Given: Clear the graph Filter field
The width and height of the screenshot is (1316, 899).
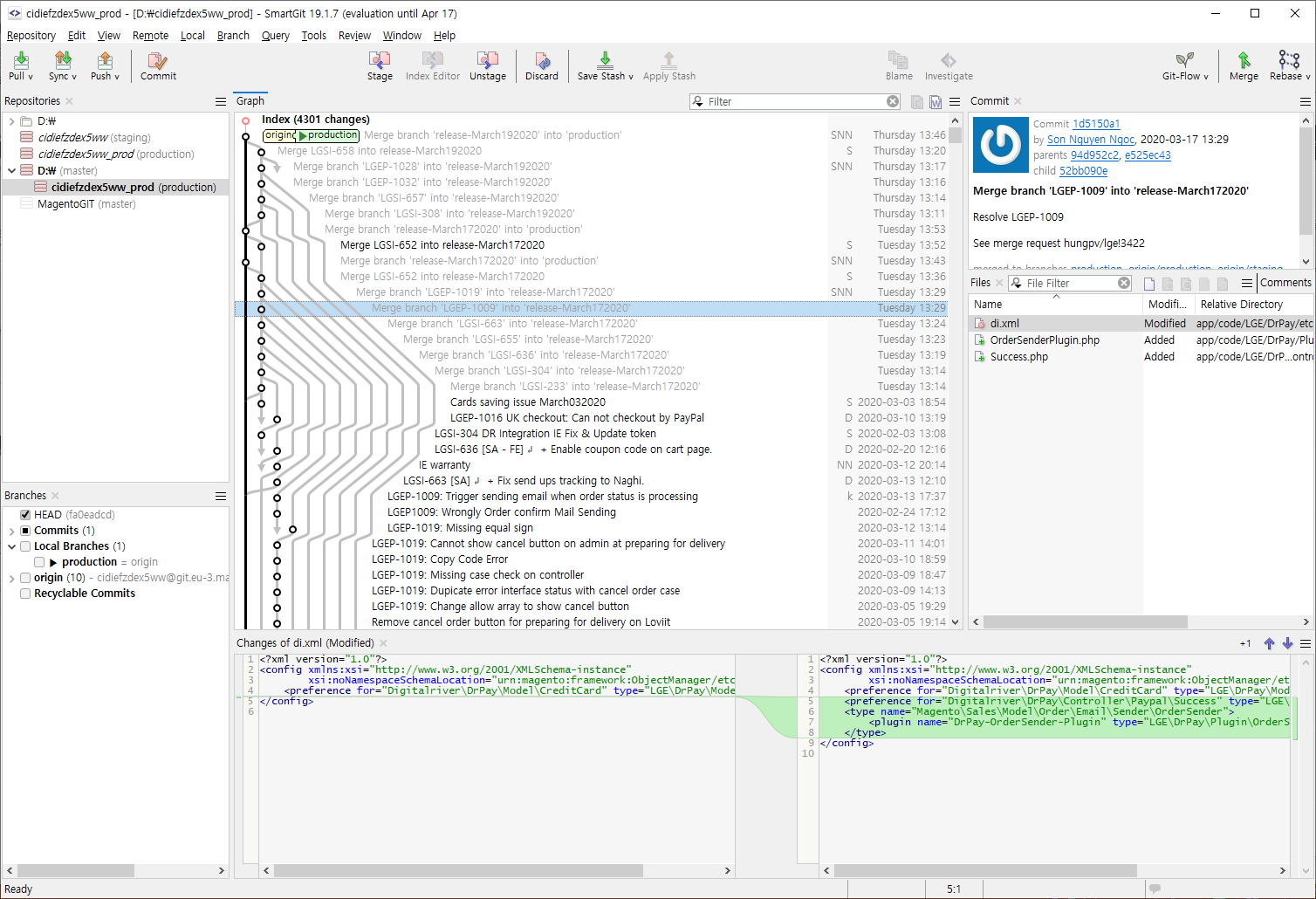Looking at the screenshot, I should pos(893,101).
